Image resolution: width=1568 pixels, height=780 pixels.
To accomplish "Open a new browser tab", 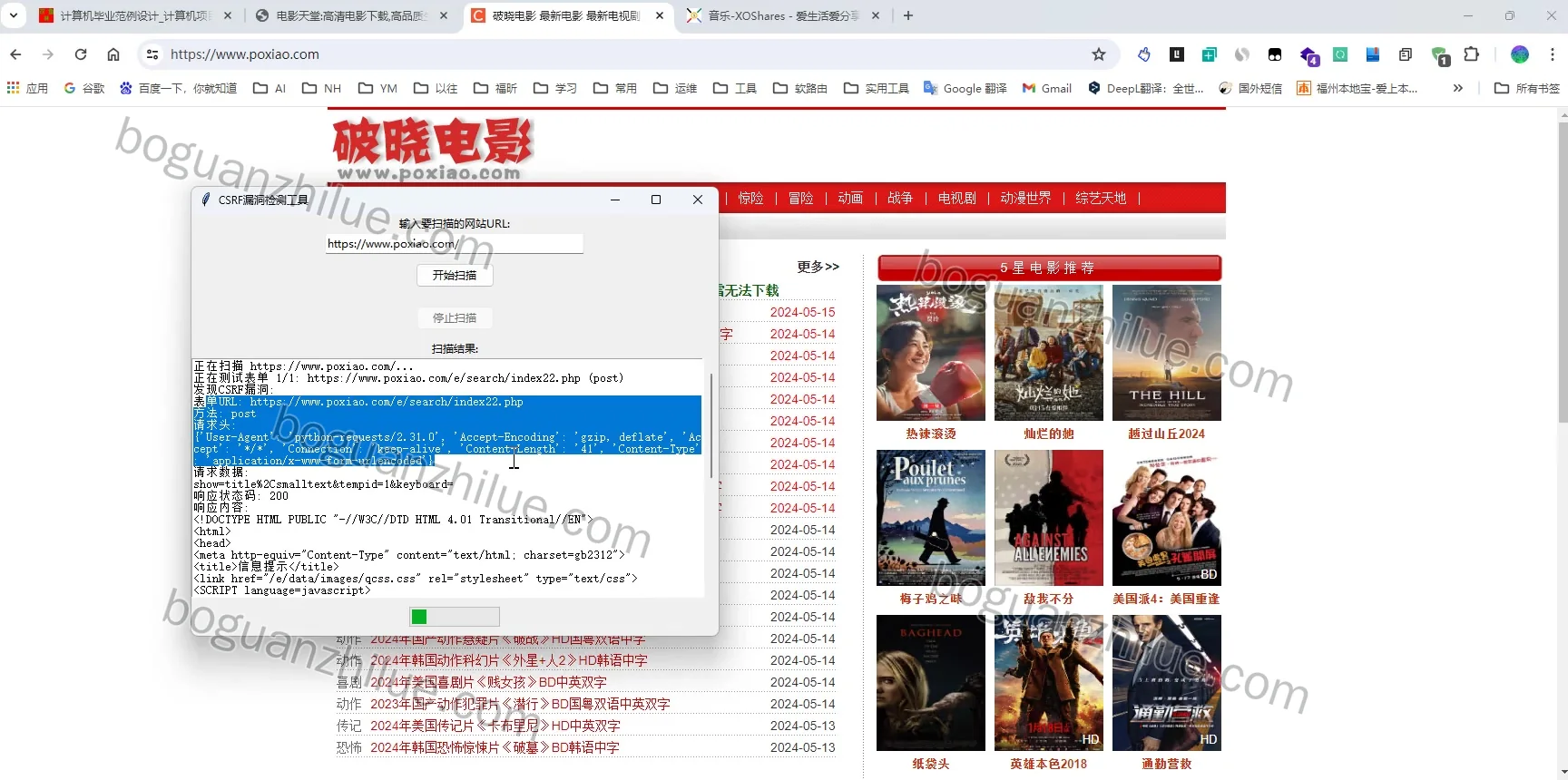I will pyautogui.click(x=908, y=15).
